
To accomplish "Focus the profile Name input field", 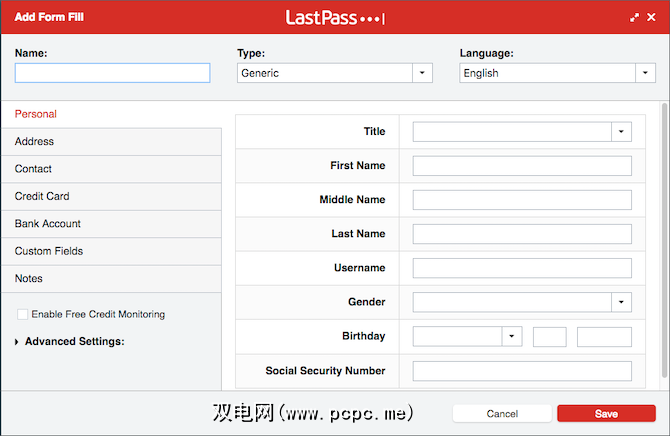I will click(112, 73).
